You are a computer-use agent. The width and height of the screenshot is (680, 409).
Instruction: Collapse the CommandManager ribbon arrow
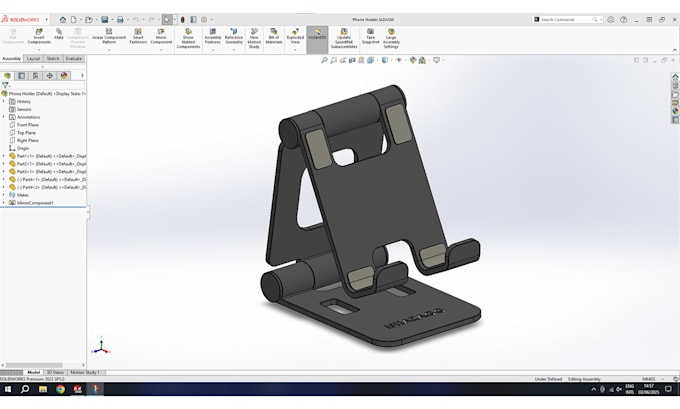(675, 50)
